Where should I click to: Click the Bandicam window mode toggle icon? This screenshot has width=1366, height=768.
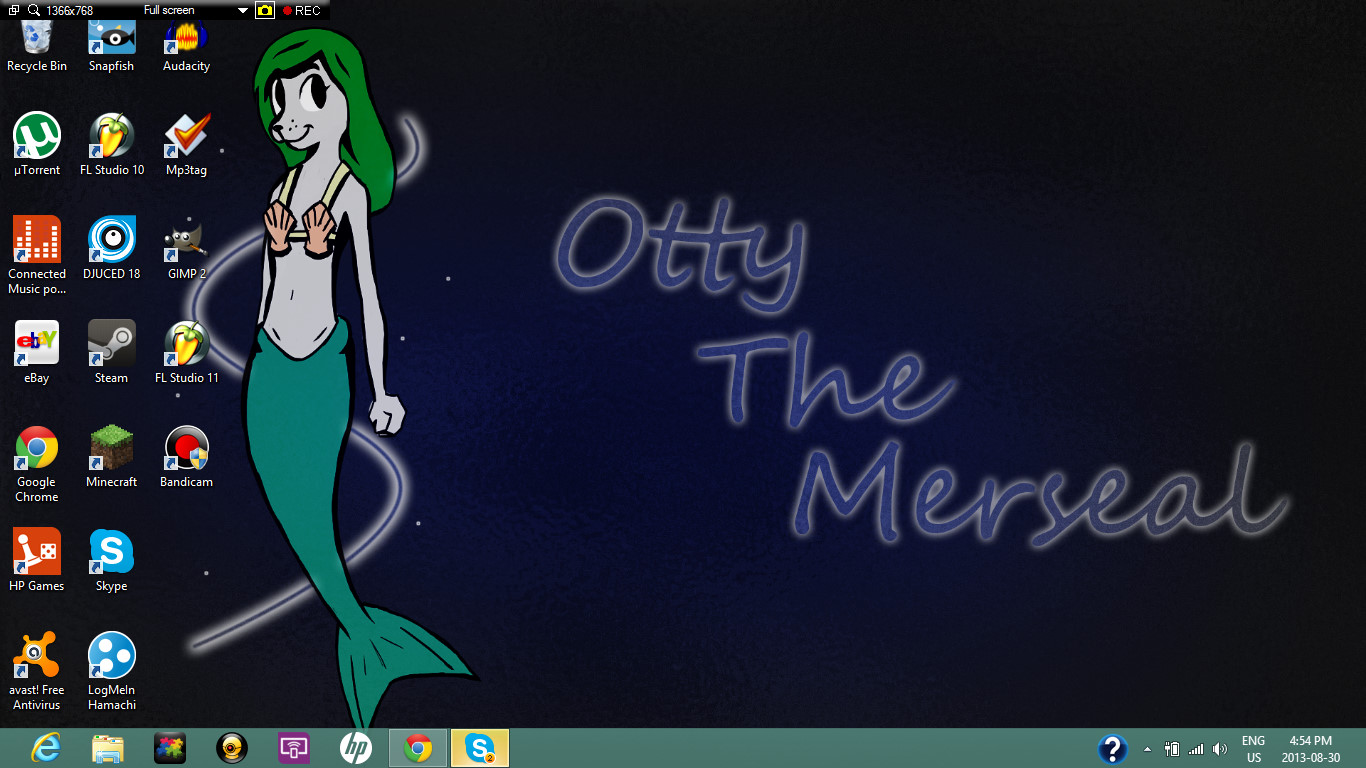tap(13, 10)
